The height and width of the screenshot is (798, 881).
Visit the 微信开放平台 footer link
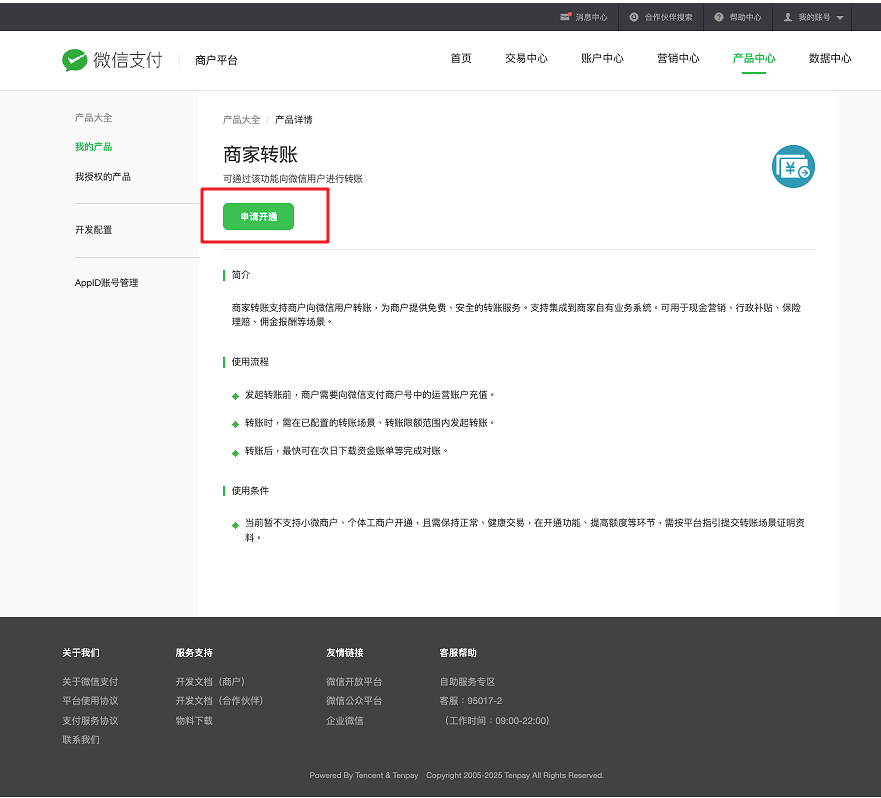[354, 682]
